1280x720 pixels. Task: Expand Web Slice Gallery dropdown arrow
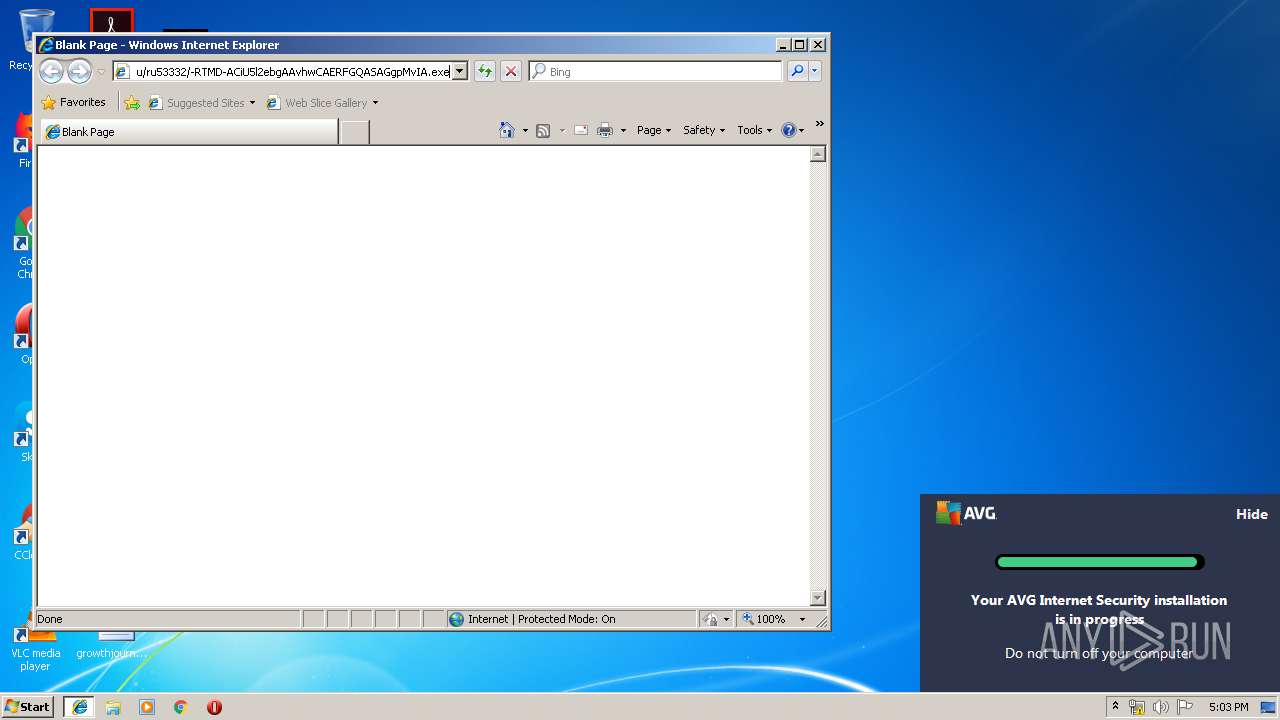[x=375, y=102]
